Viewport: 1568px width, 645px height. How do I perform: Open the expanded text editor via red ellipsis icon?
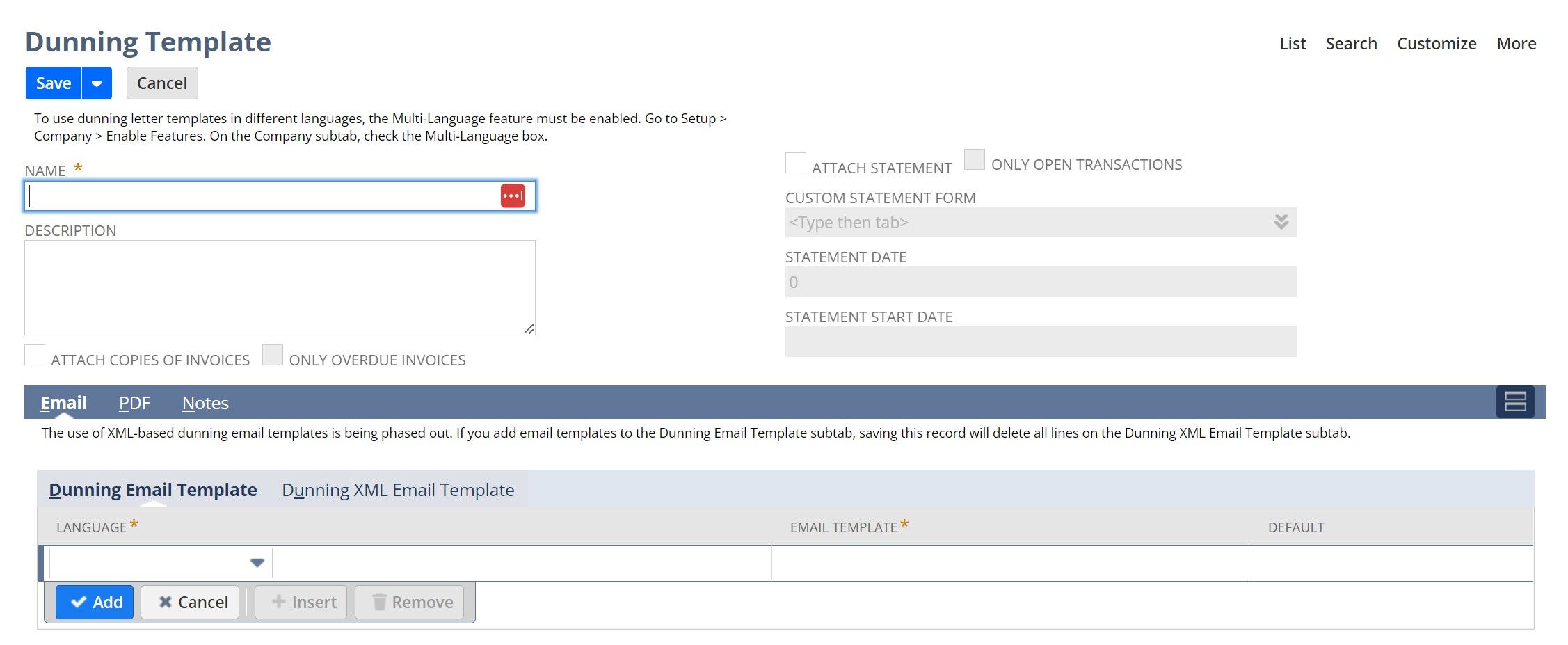513,196
